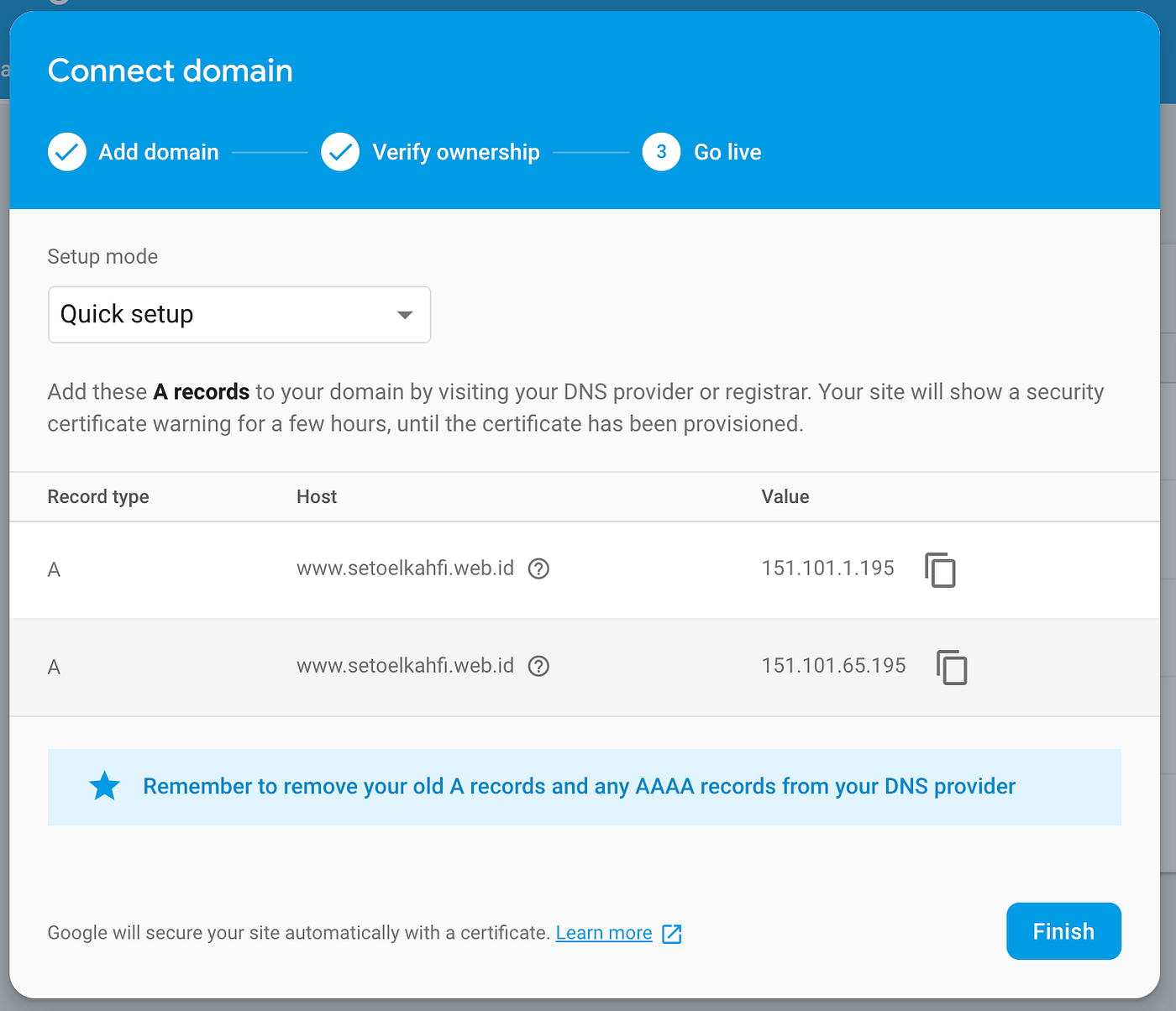Screen dimensions: 1176x1011
Task: Select the Add domain step
Action: tap(158, 152)
